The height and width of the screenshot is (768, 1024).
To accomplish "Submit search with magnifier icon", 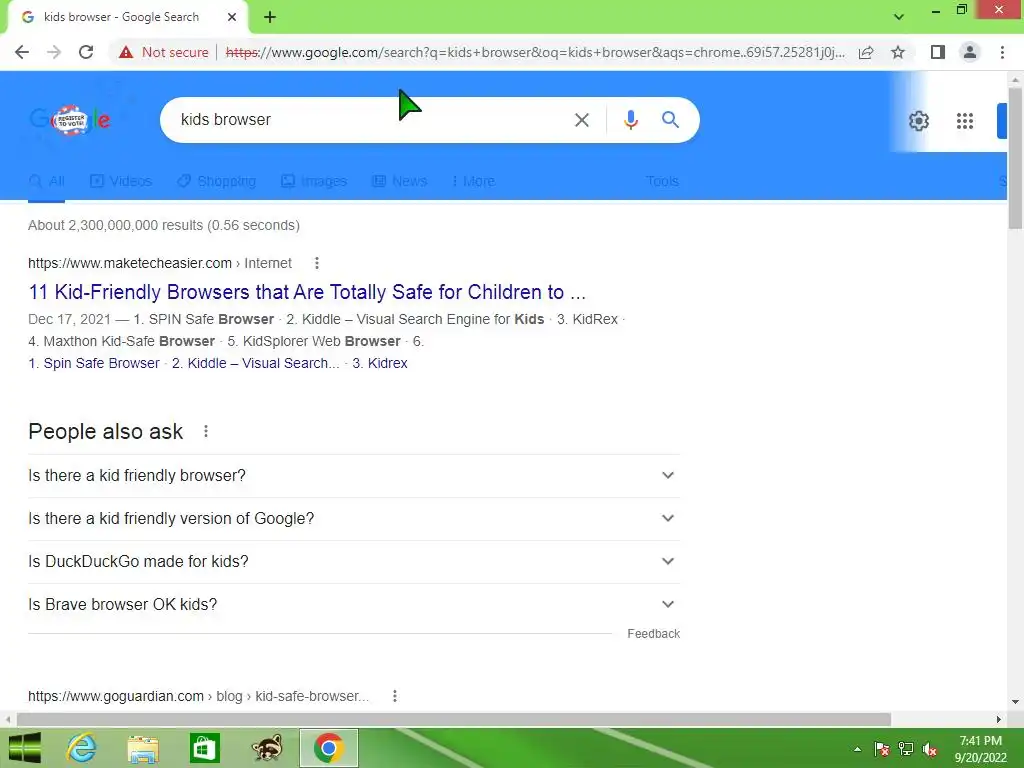I will (671, 120).
